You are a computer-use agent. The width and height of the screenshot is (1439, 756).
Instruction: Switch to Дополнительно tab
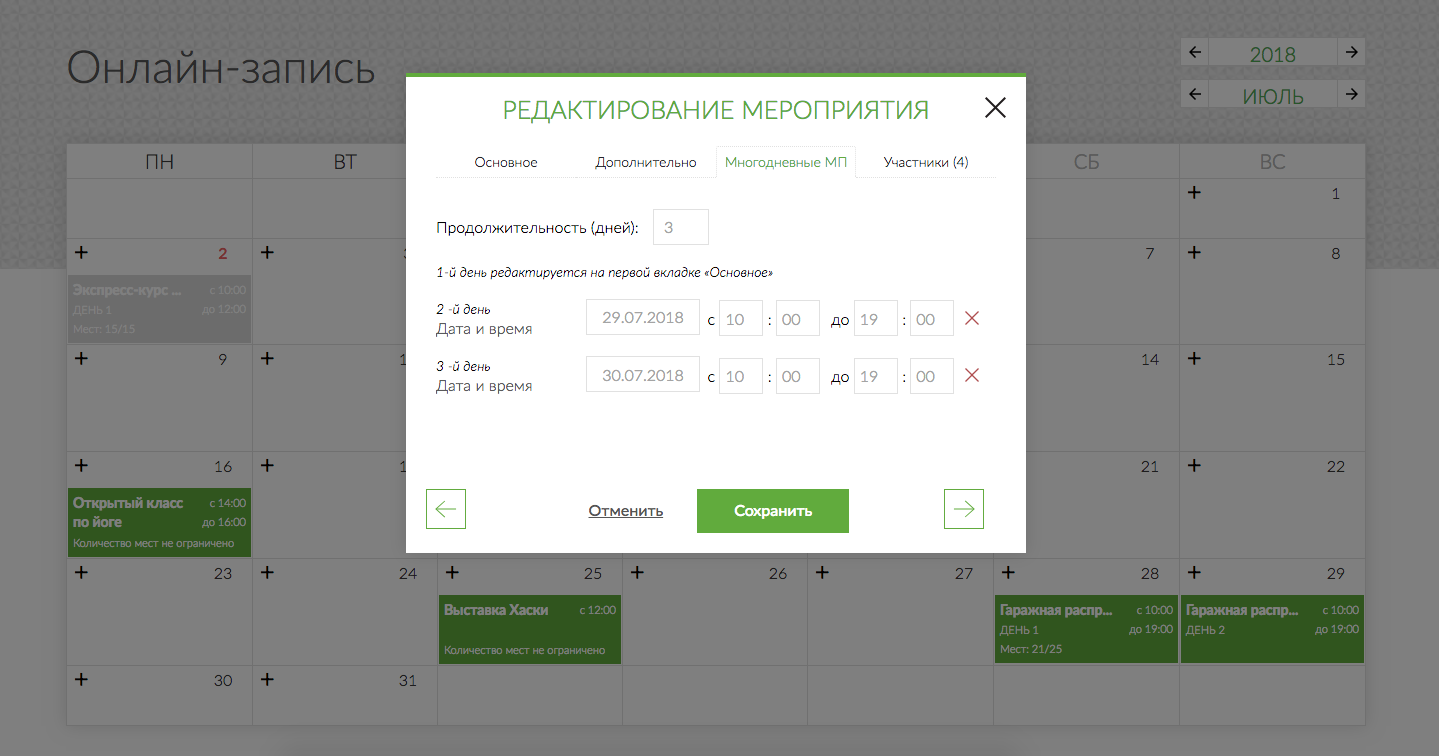[x=646, y=162]
